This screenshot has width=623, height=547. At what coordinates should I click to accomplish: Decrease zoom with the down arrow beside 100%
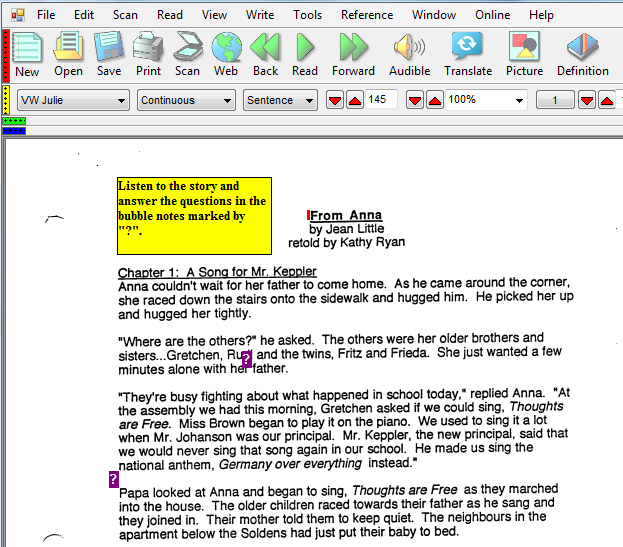pyautogui.click(x=415, y=100)
